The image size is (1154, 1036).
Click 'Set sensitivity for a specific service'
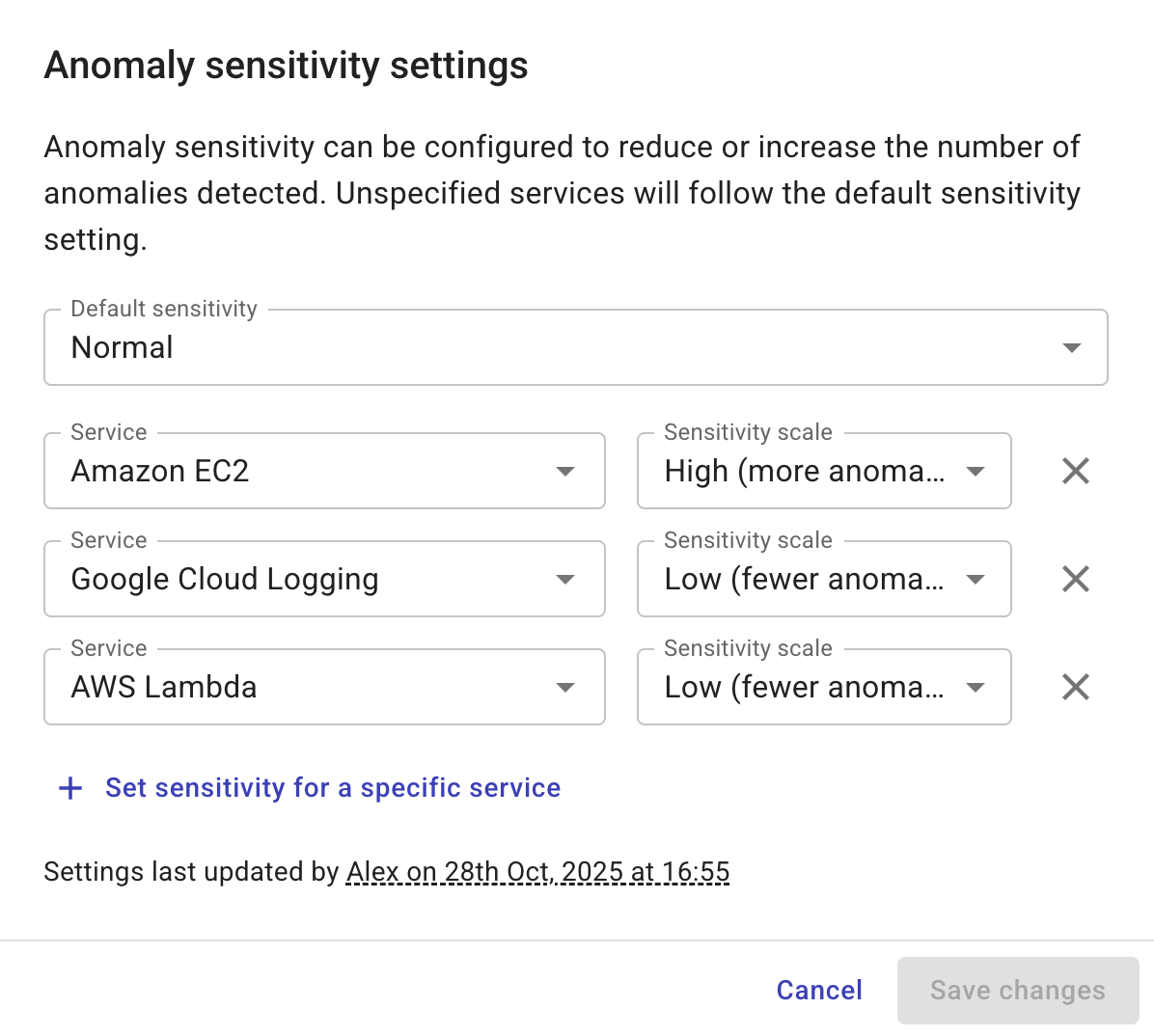pos(332,787)
